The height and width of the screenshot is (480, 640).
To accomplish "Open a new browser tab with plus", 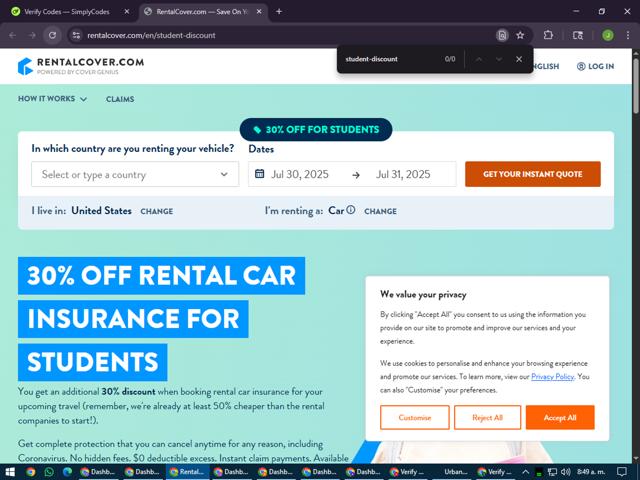I will 279,11.
